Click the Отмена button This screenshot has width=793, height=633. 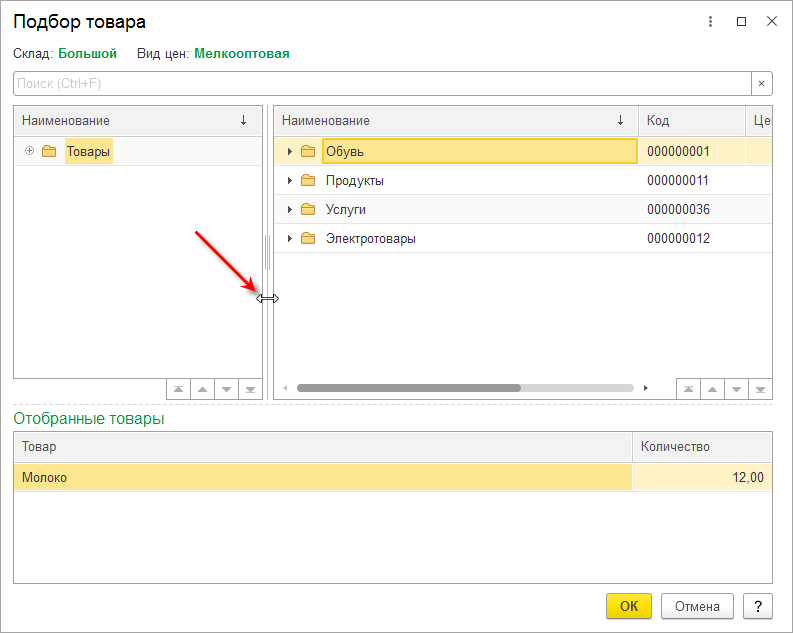[x=697, y=606]
